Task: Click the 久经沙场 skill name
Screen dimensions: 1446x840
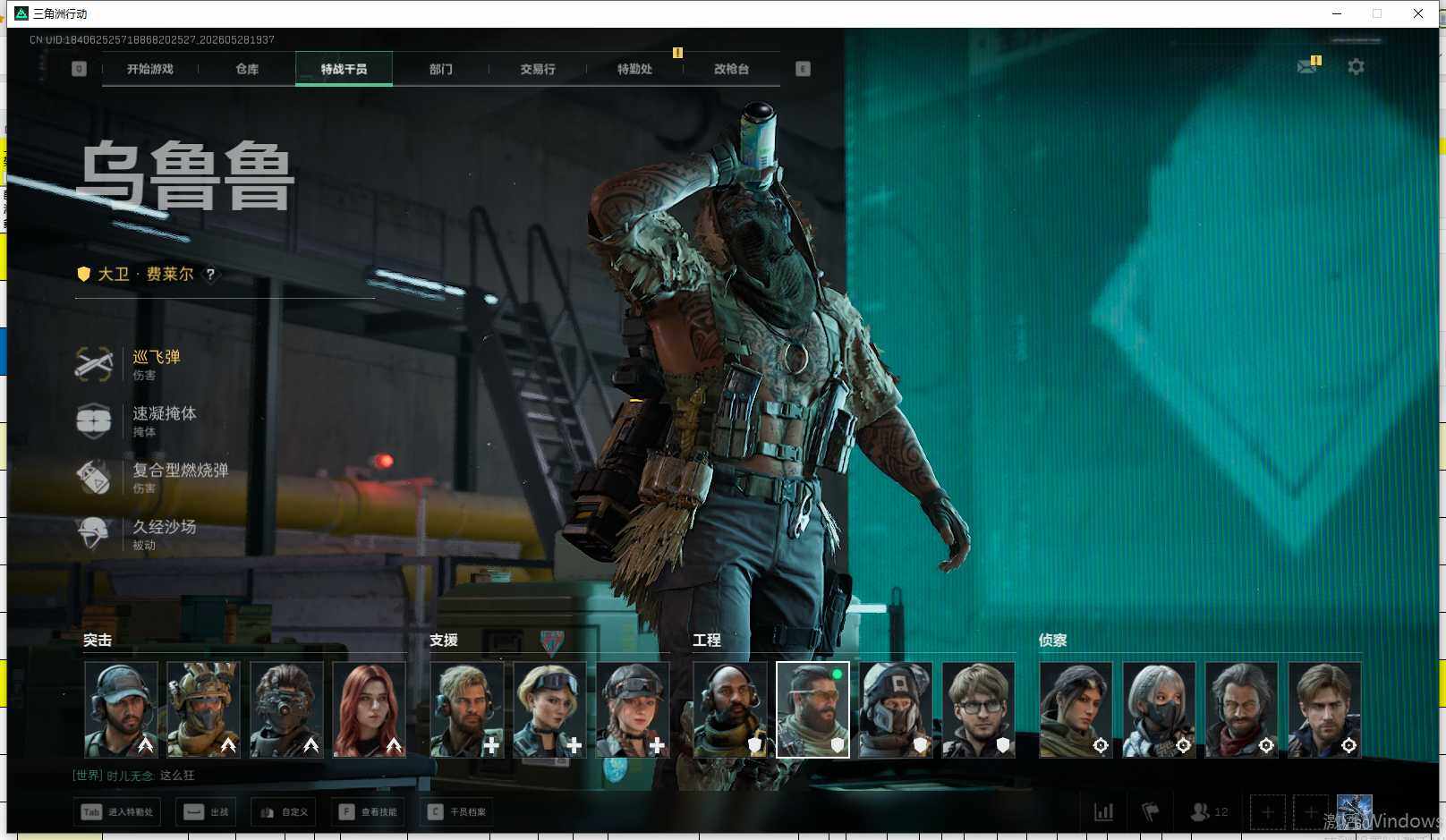Action: [x=165, y=526]
